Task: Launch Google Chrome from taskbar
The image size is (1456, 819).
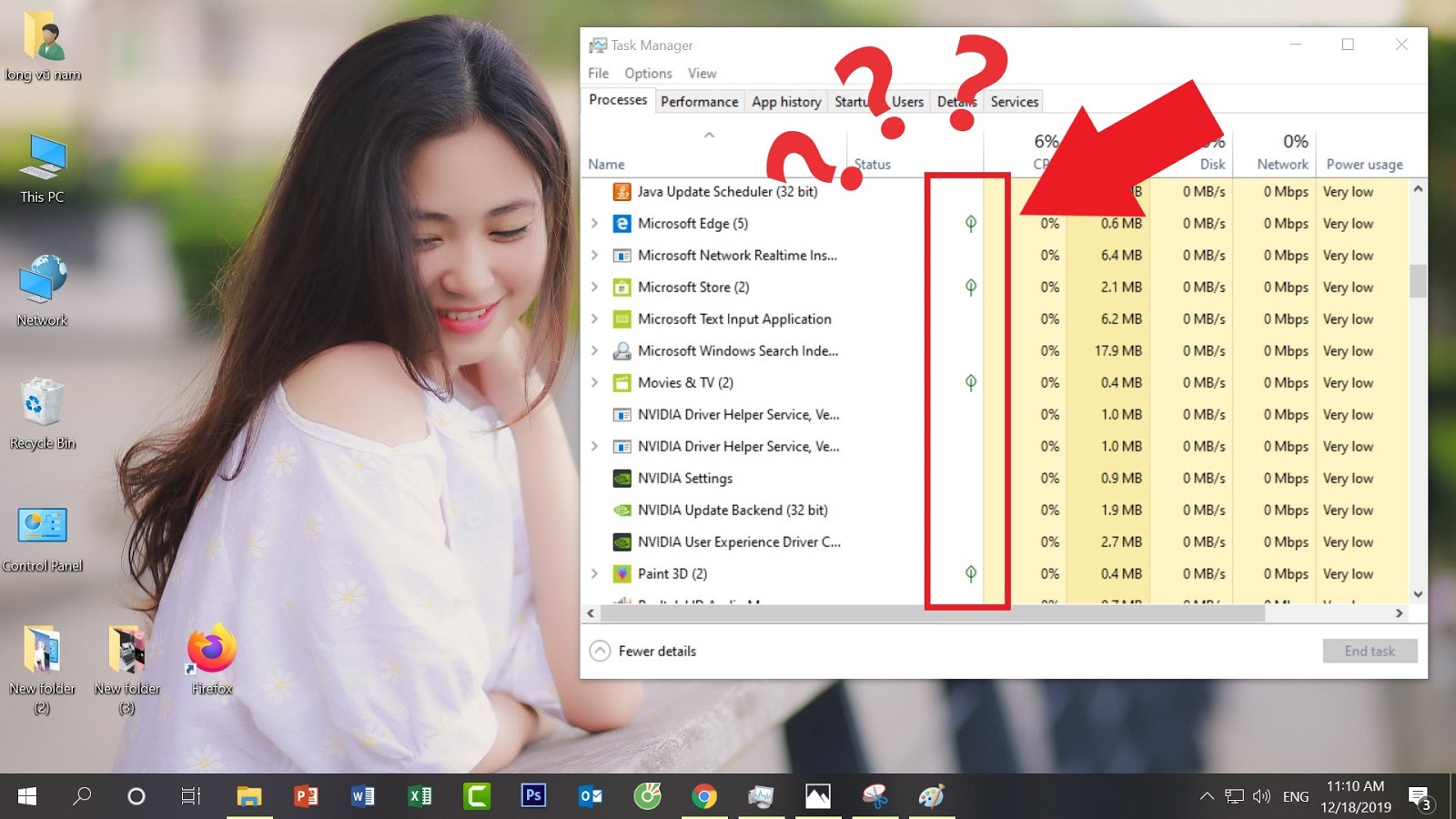Action: click(x=703, y=796)
